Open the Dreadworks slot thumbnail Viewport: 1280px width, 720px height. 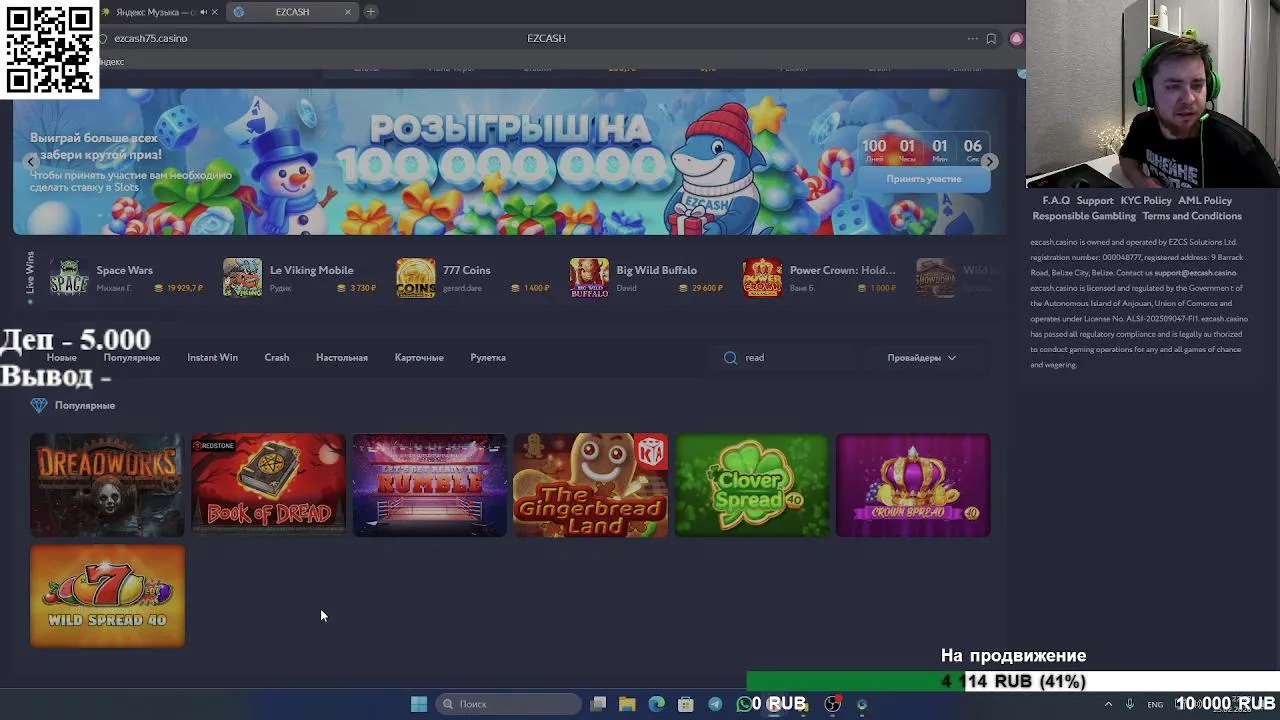(107, 485)
